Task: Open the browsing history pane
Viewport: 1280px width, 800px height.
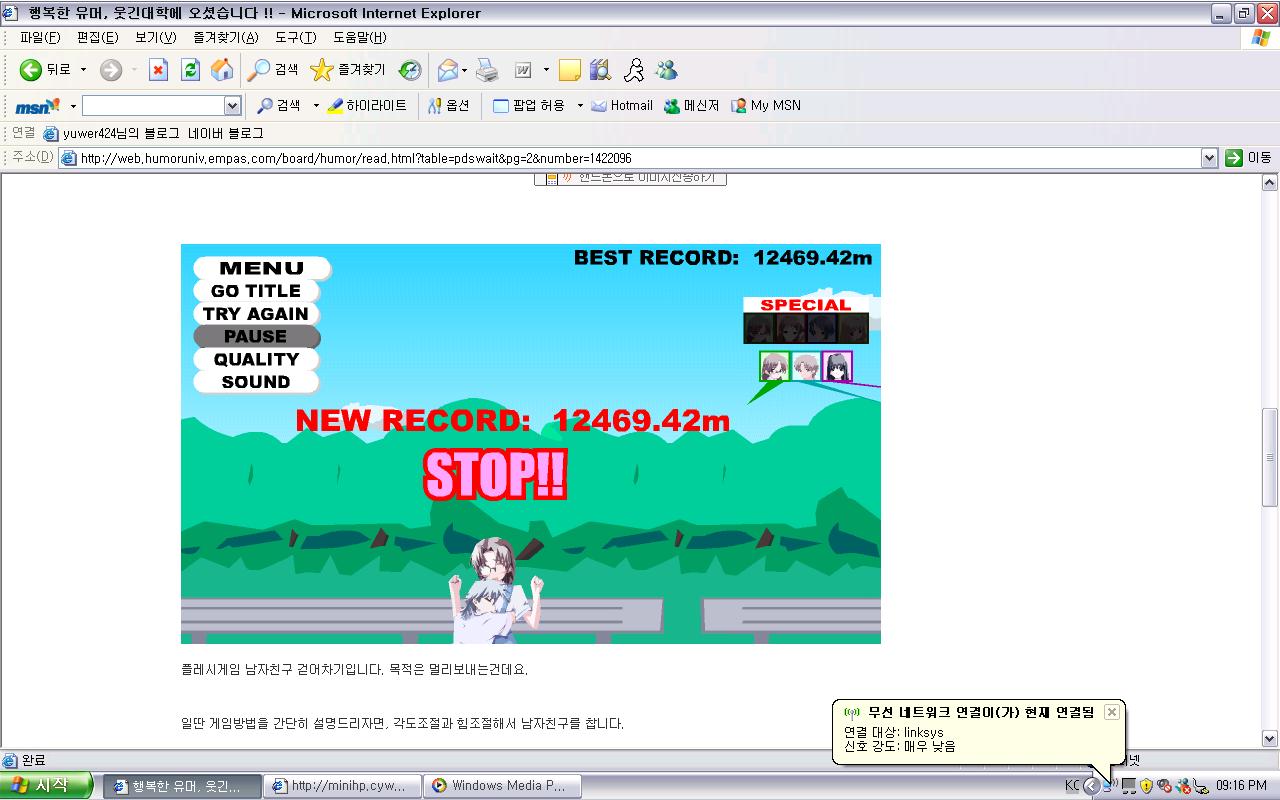Action: (410, 70)
